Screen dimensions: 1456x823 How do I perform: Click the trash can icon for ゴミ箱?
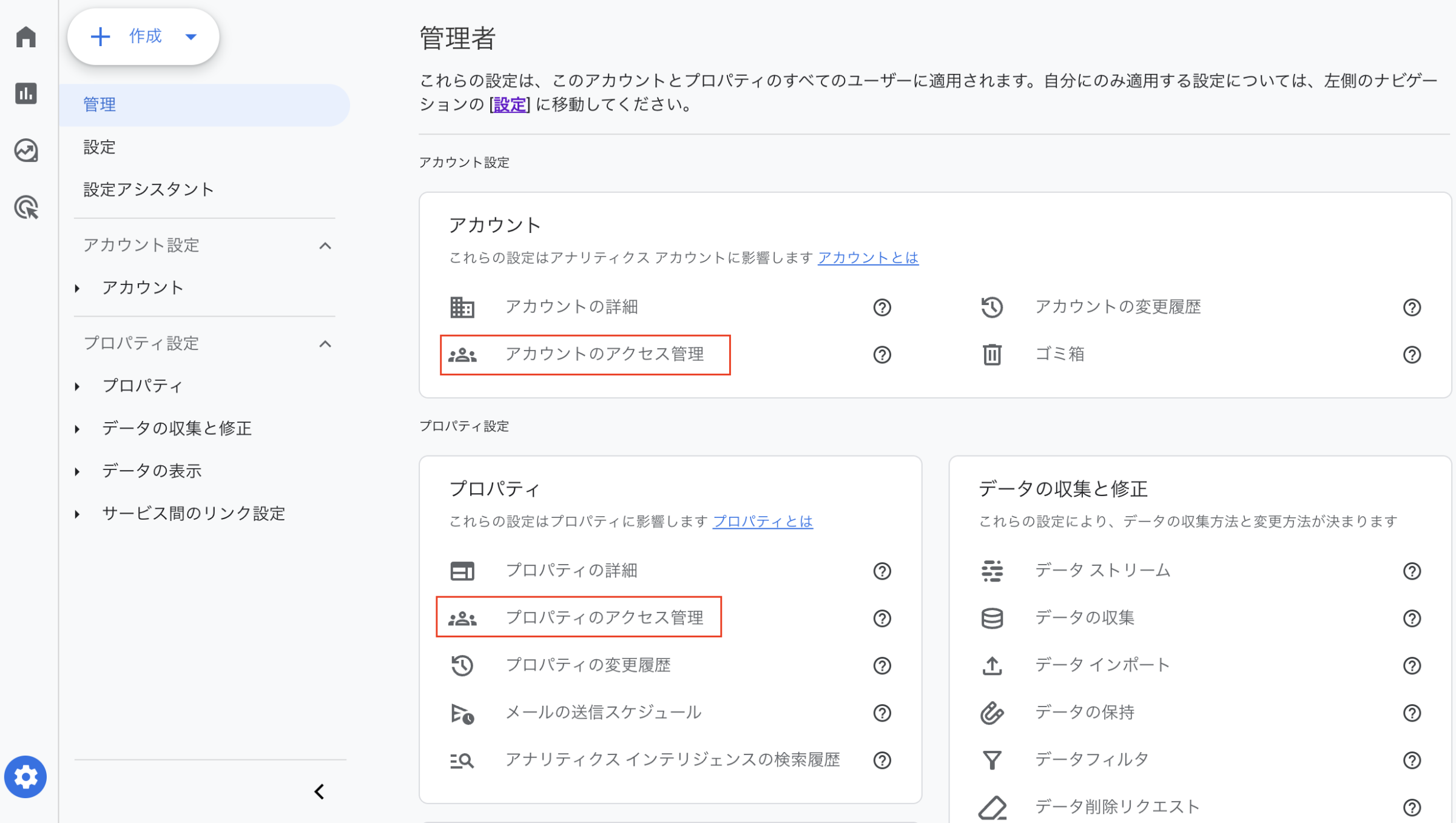992,355
